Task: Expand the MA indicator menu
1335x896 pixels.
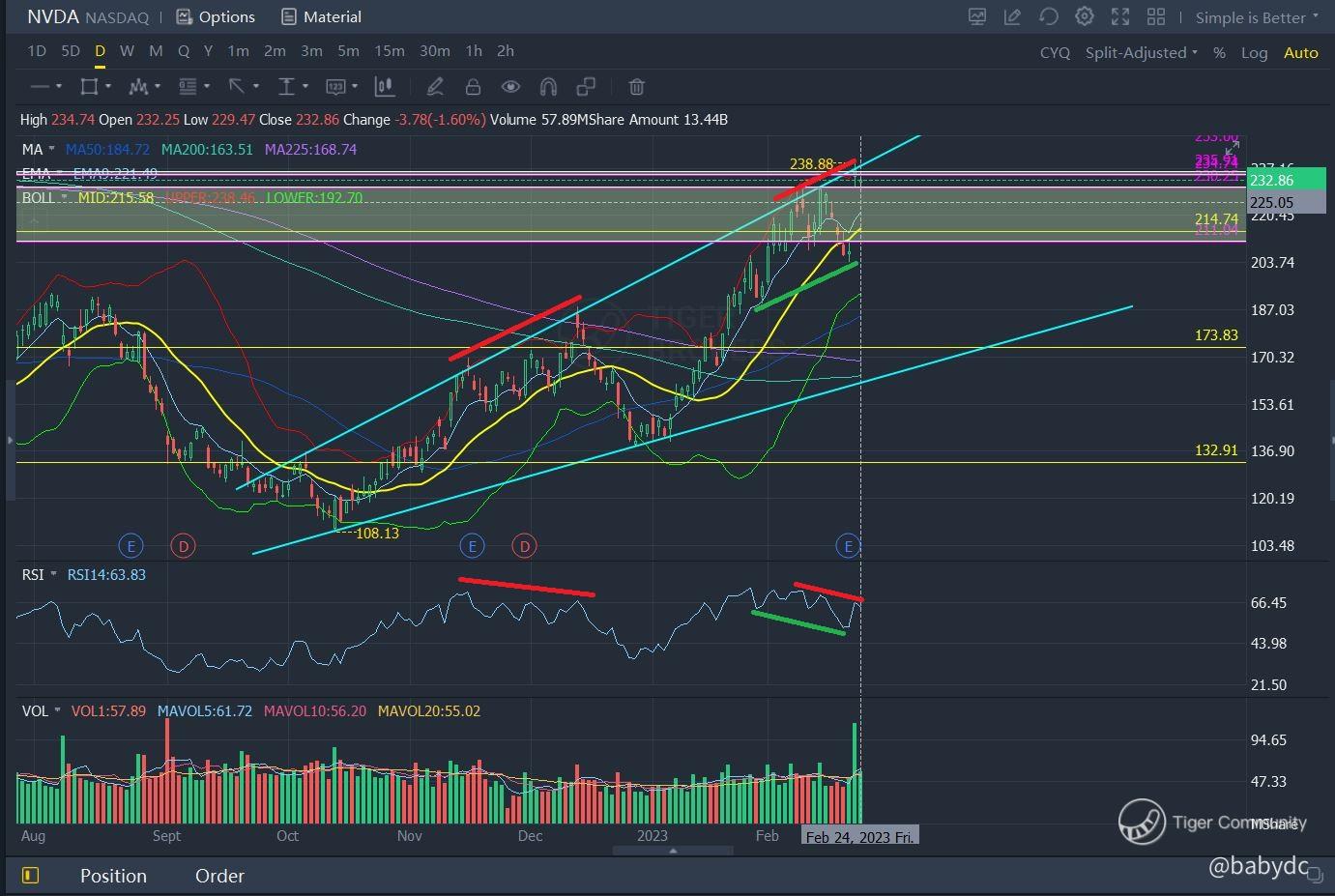Action: (52, 150)
